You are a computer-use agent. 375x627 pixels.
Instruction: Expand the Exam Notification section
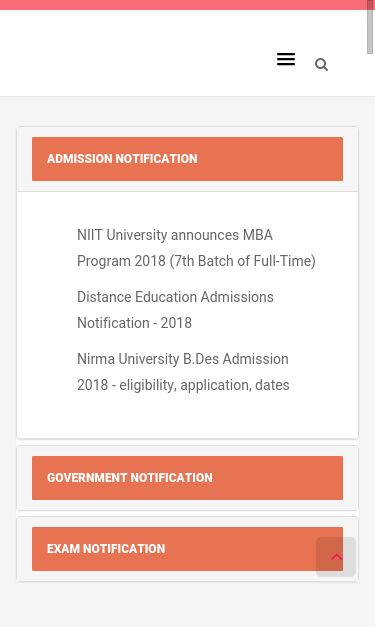point(188,549)
